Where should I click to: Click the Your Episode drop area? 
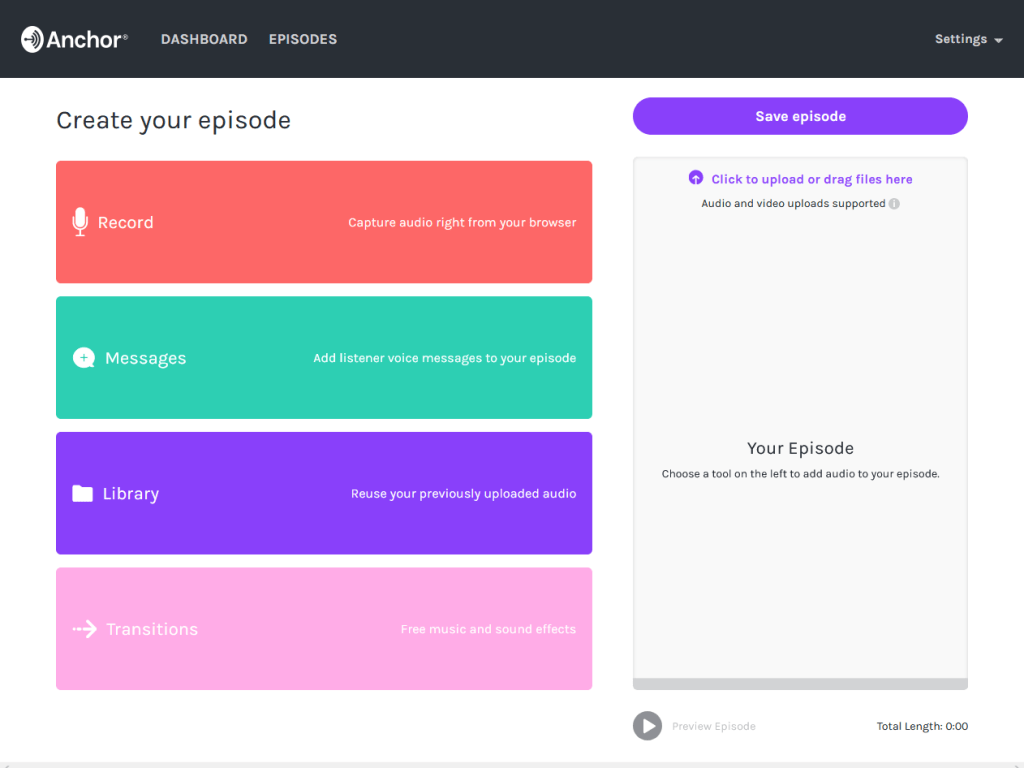pos(800,448)
